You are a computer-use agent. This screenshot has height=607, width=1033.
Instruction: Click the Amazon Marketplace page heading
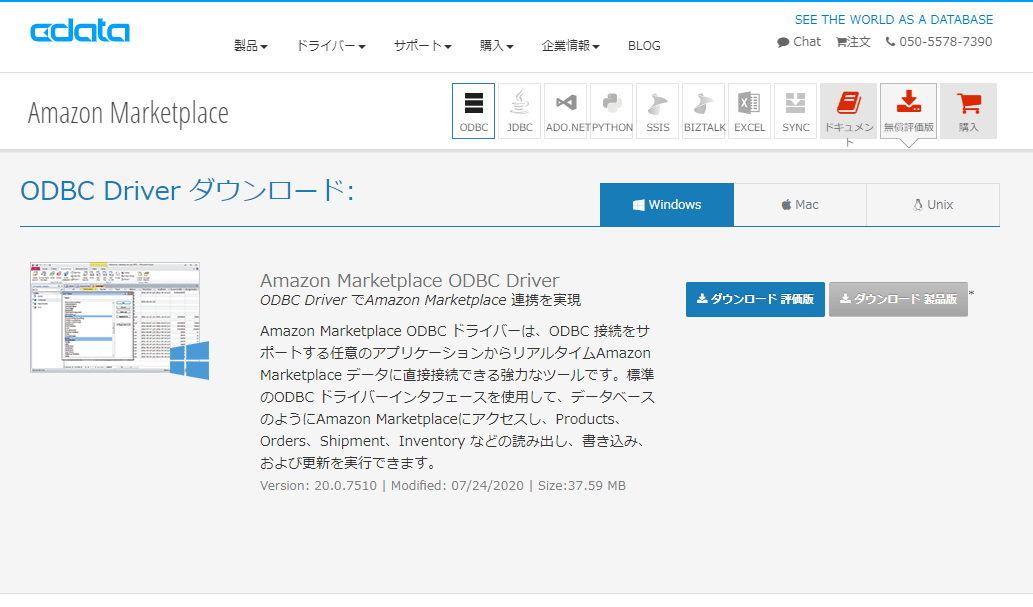[128, 113]
